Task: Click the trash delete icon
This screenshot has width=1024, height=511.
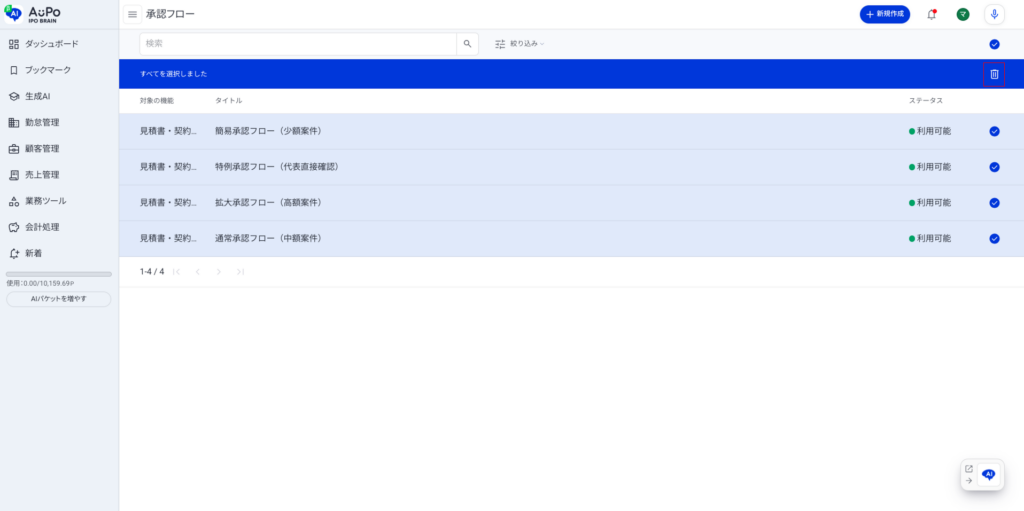Action: tap(994, 74)
